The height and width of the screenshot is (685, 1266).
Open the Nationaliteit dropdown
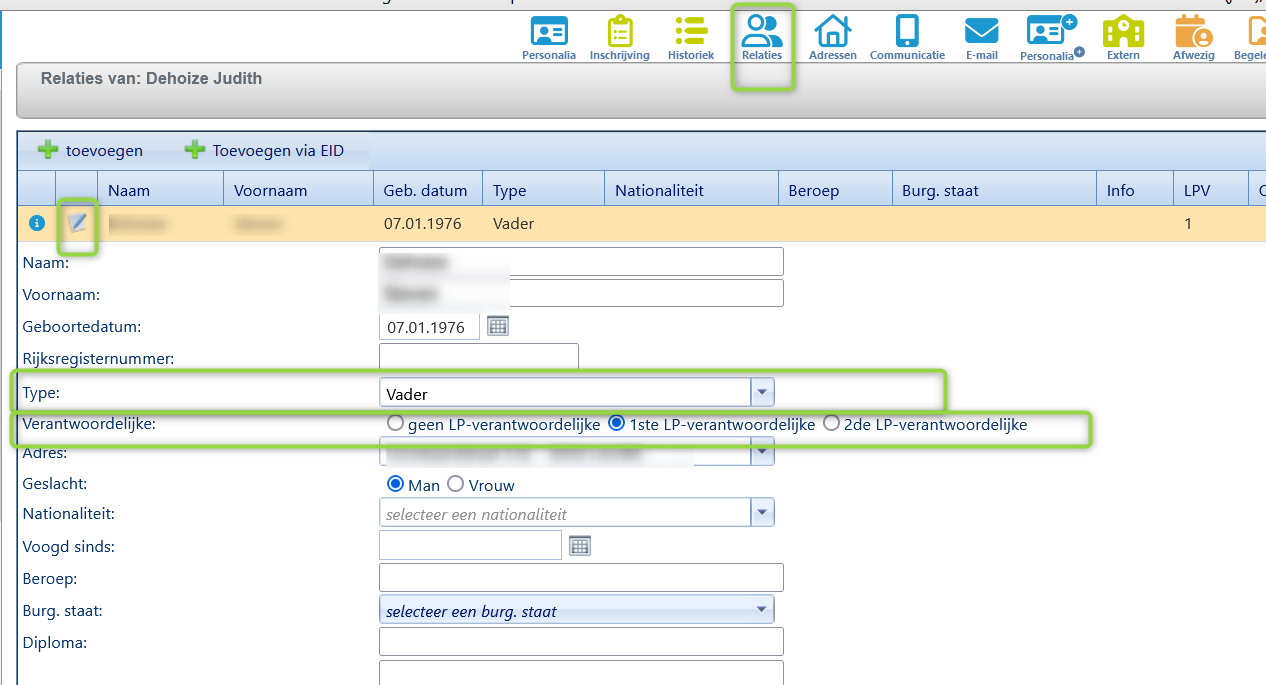point(762,514)
